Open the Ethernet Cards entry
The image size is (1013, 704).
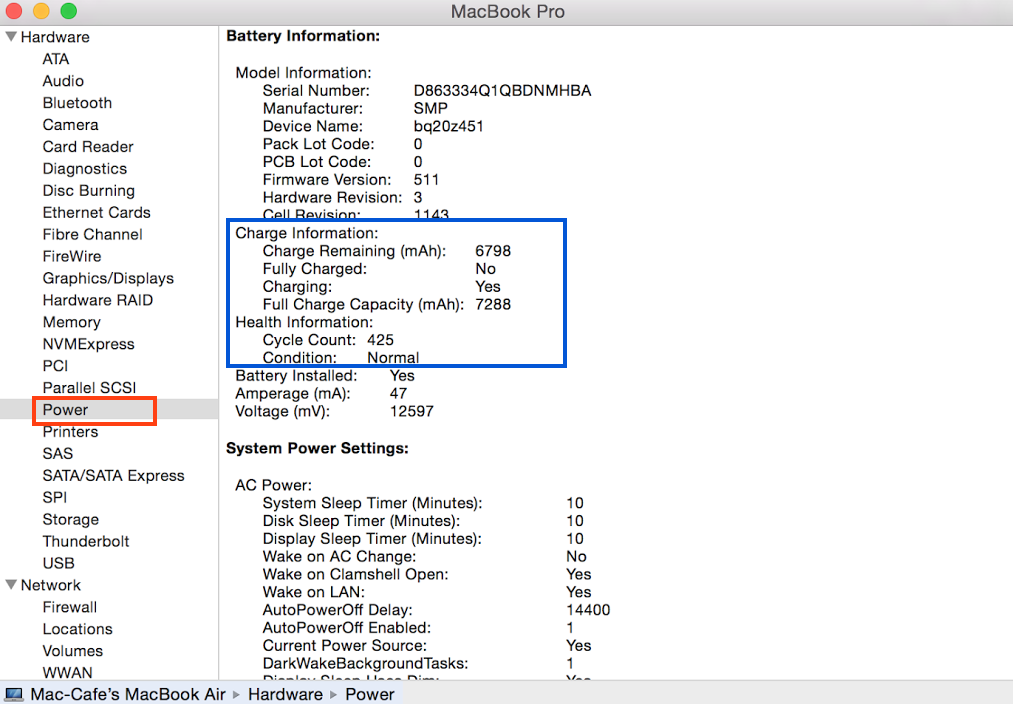click(96, 212)
